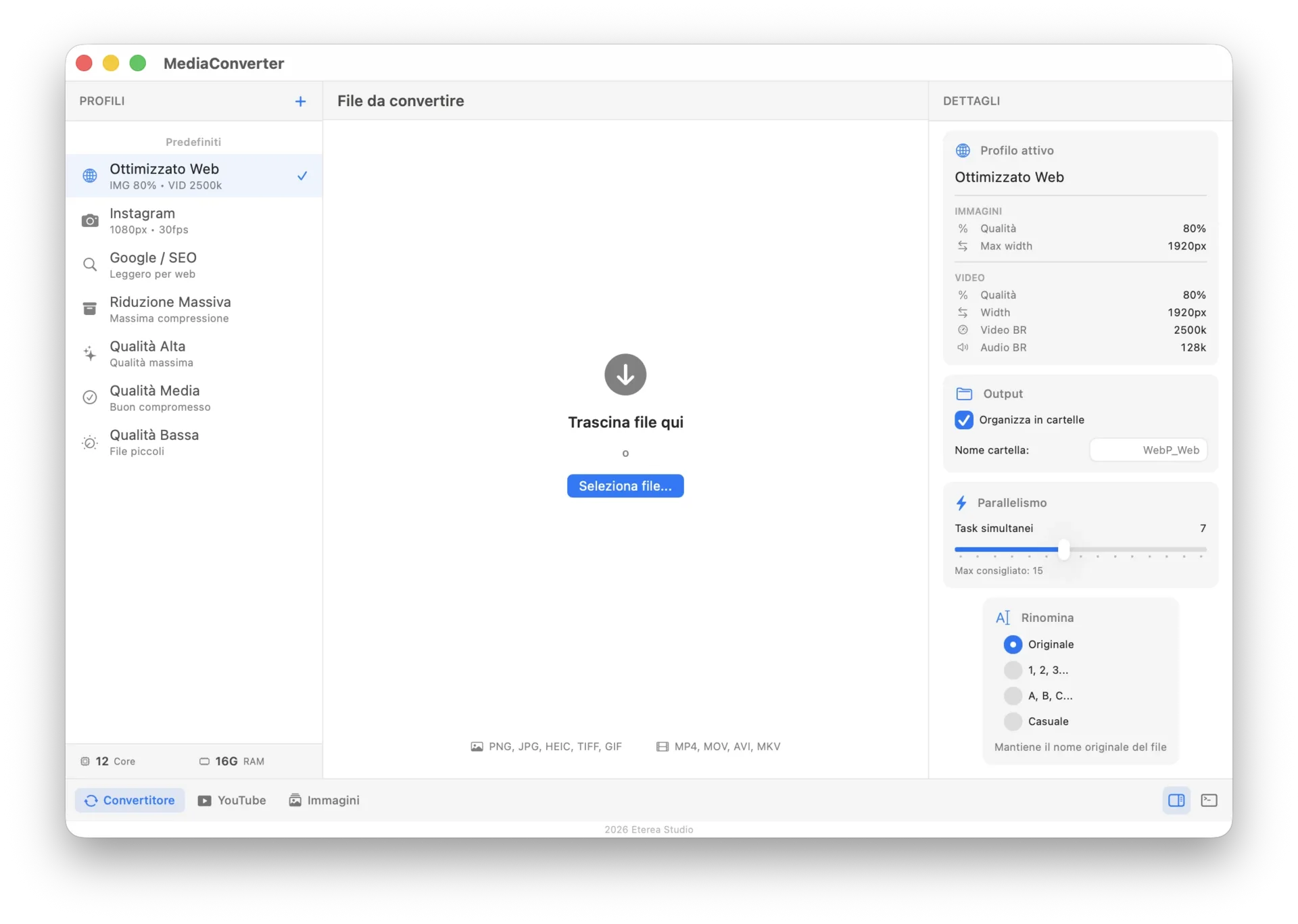Open the terminal console icon
The image size is (1298, 924).
point(1209,800)
